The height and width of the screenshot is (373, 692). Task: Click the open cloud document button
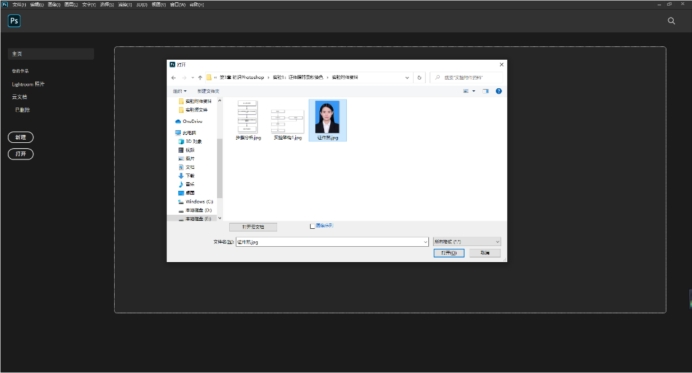click(x=253, y=227)
